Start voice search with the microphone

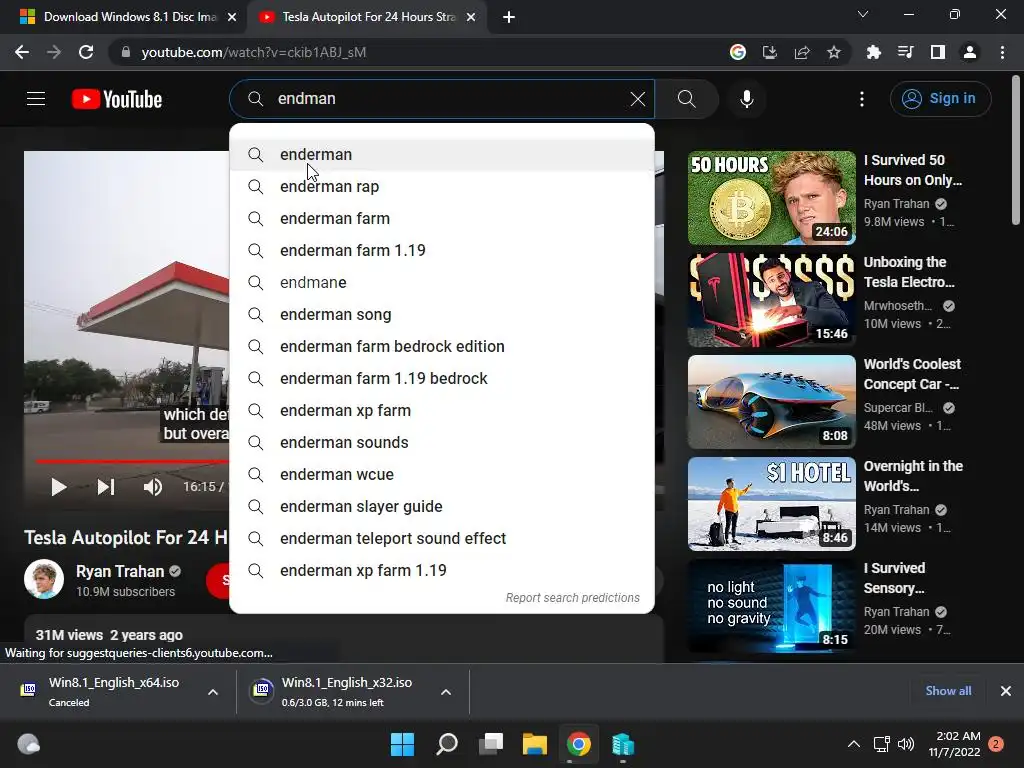click(746, 99)
